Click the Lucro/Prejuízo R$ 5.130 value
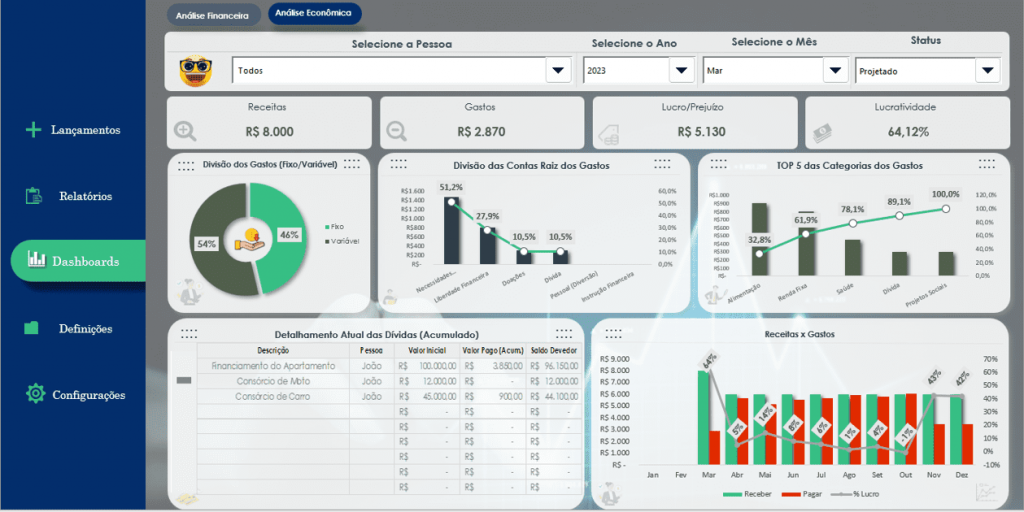1024x512 pixels. tap(701, 131)
